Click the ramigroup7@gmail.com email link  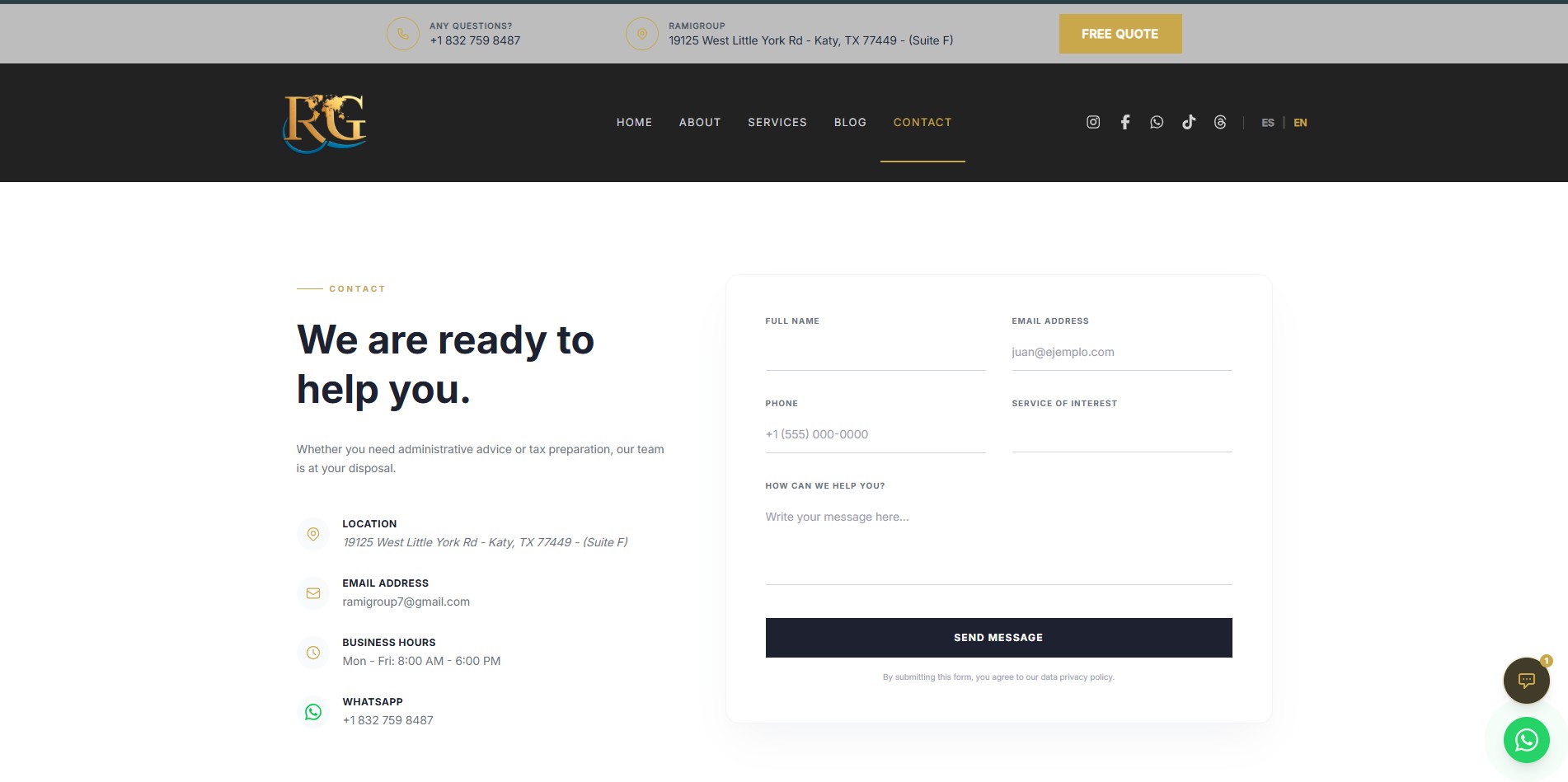coord(406,602)
